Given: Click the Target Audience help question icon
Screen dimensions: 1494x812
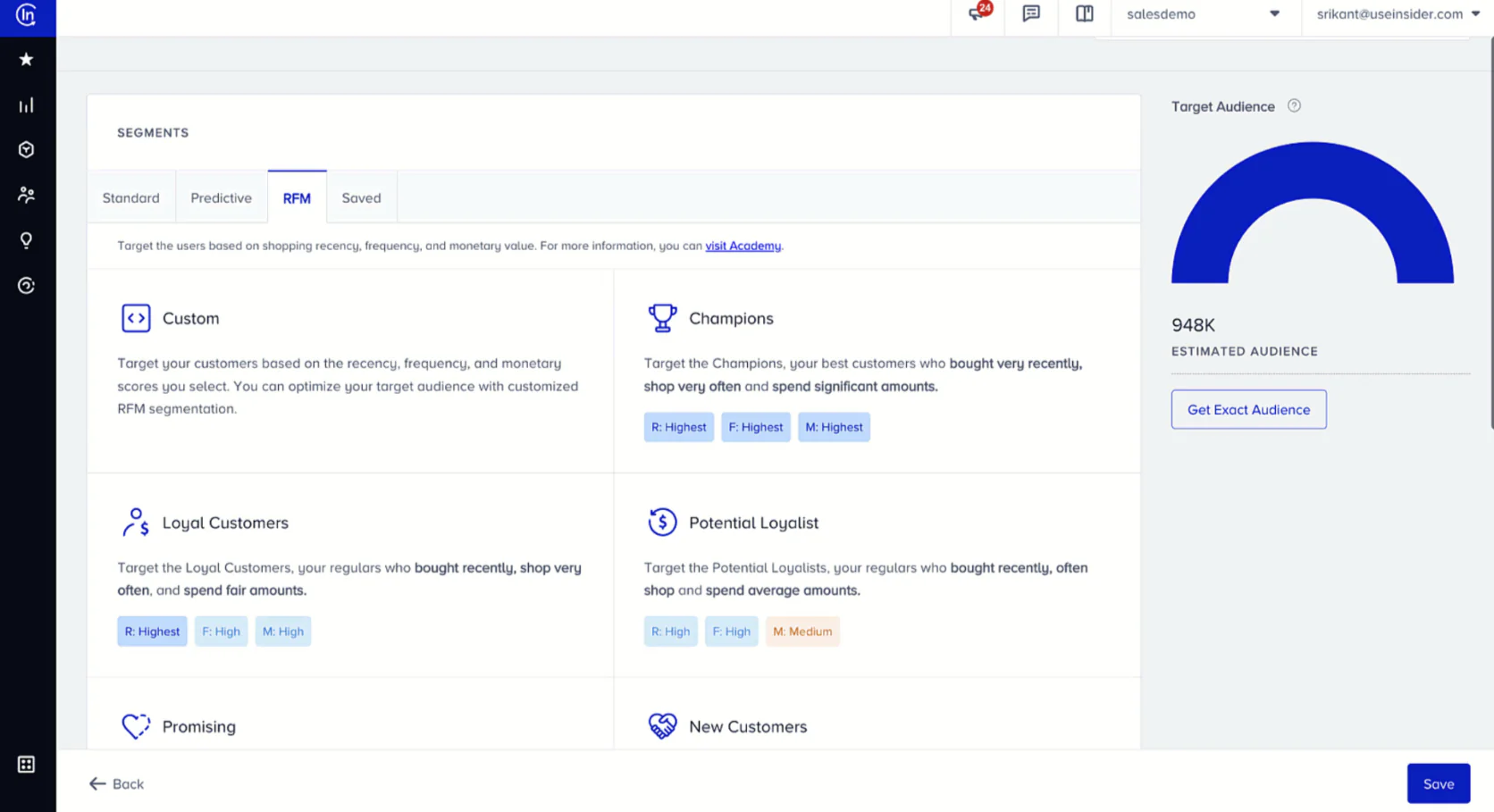Looking at the screenshot, I should (1294, 106).
